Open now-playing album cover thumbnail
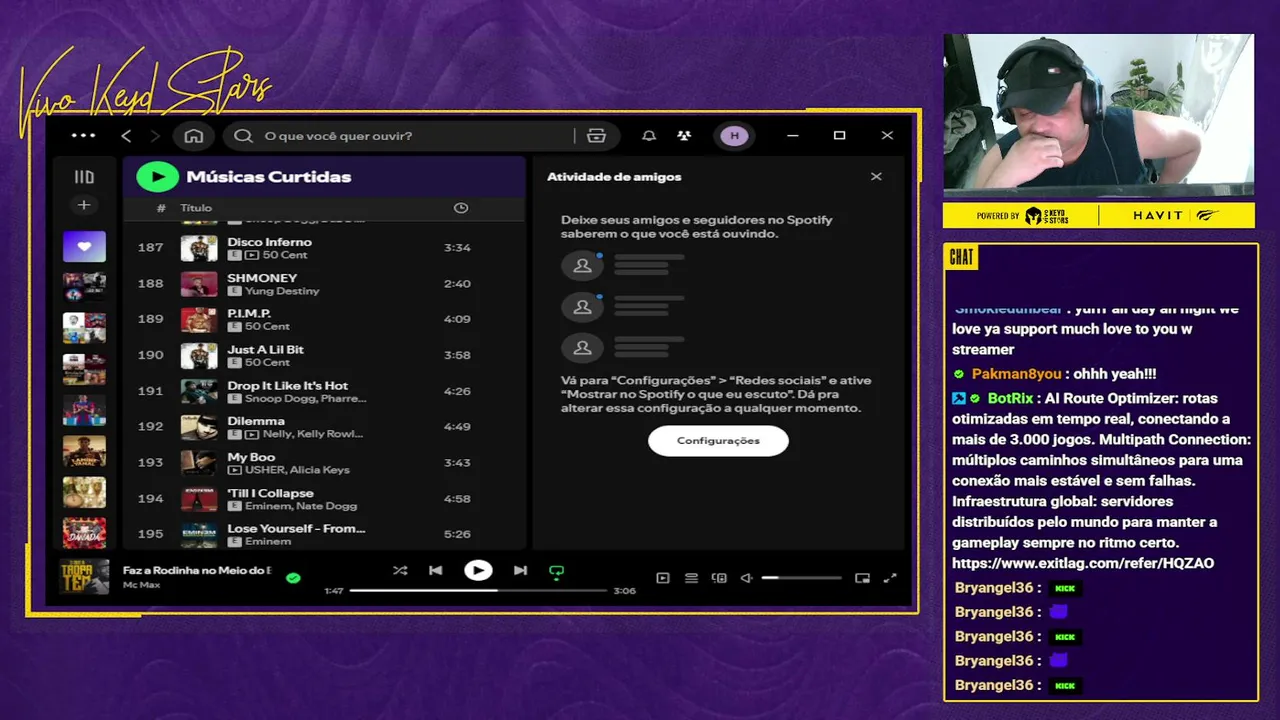The height and width of the screenshot is (720, 1280). [84, 577]
